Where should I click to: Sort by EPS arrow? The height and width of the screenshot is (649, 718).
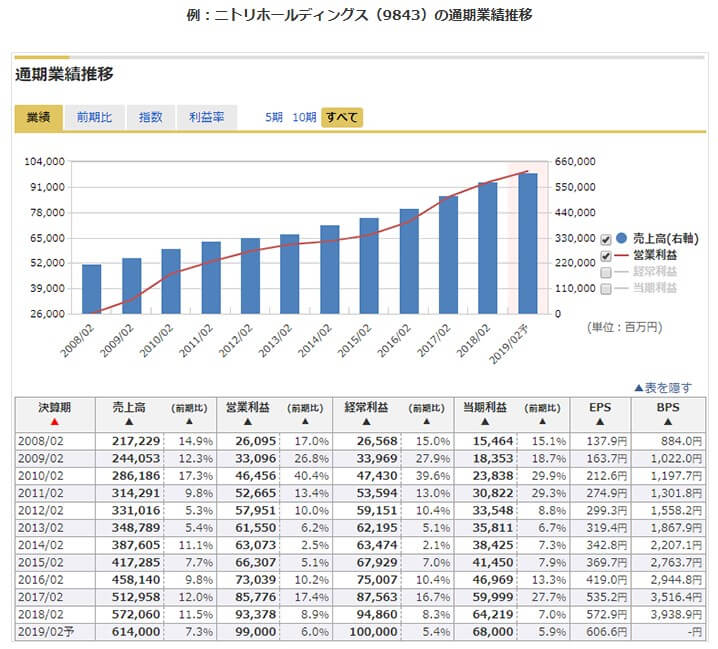tap(600, 422)
